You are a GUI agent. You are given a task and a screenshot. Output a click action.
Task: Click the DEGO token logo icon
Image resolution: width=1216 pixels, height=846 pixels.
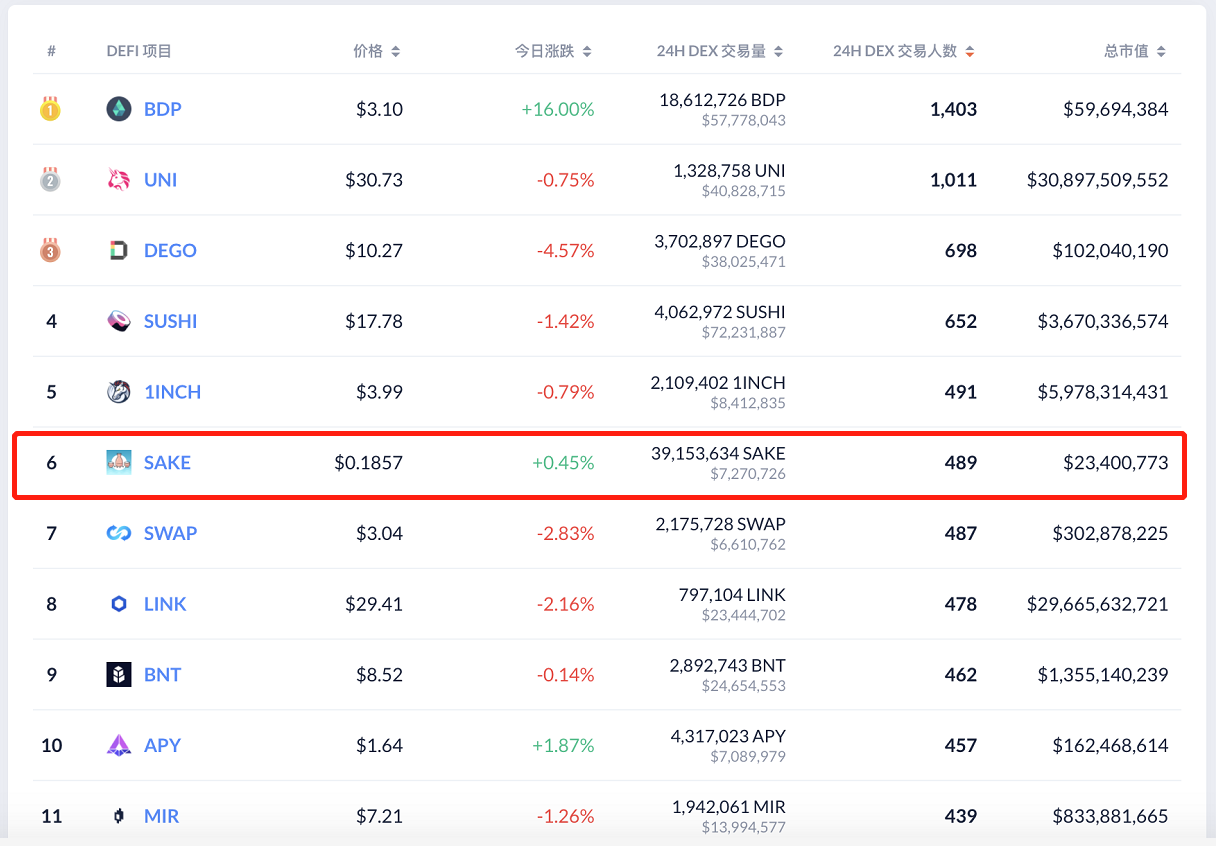pyautogui.click(x=119, y=251)
